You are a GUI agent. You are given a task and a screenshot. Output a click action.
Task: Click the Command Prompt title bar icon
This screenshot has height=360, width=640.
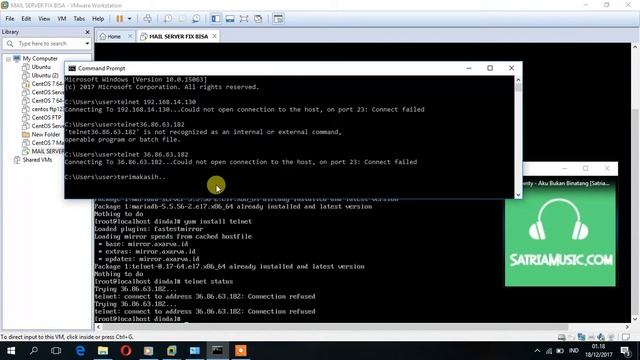(x=72, y=68)
